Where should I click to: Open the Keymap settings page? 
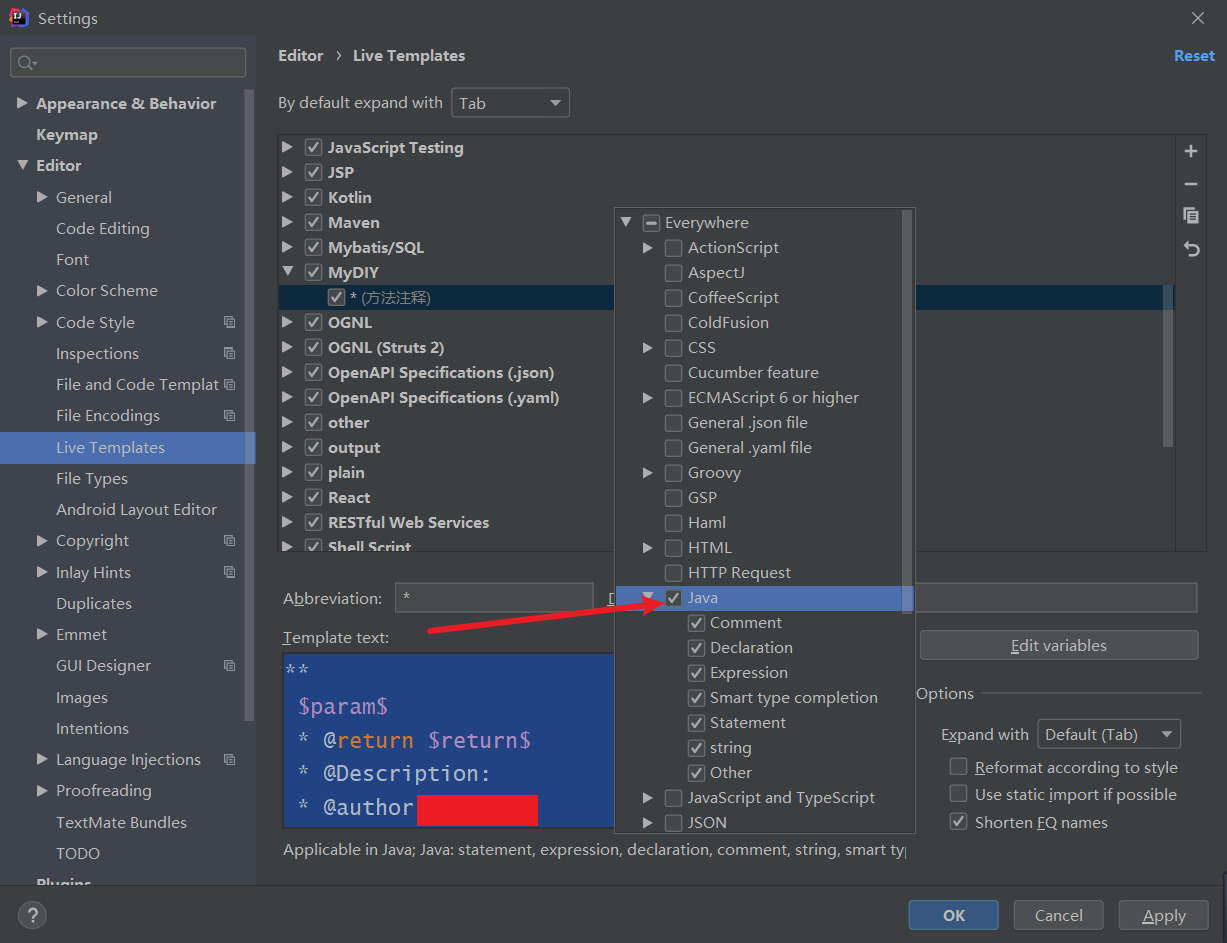[67, 134]
